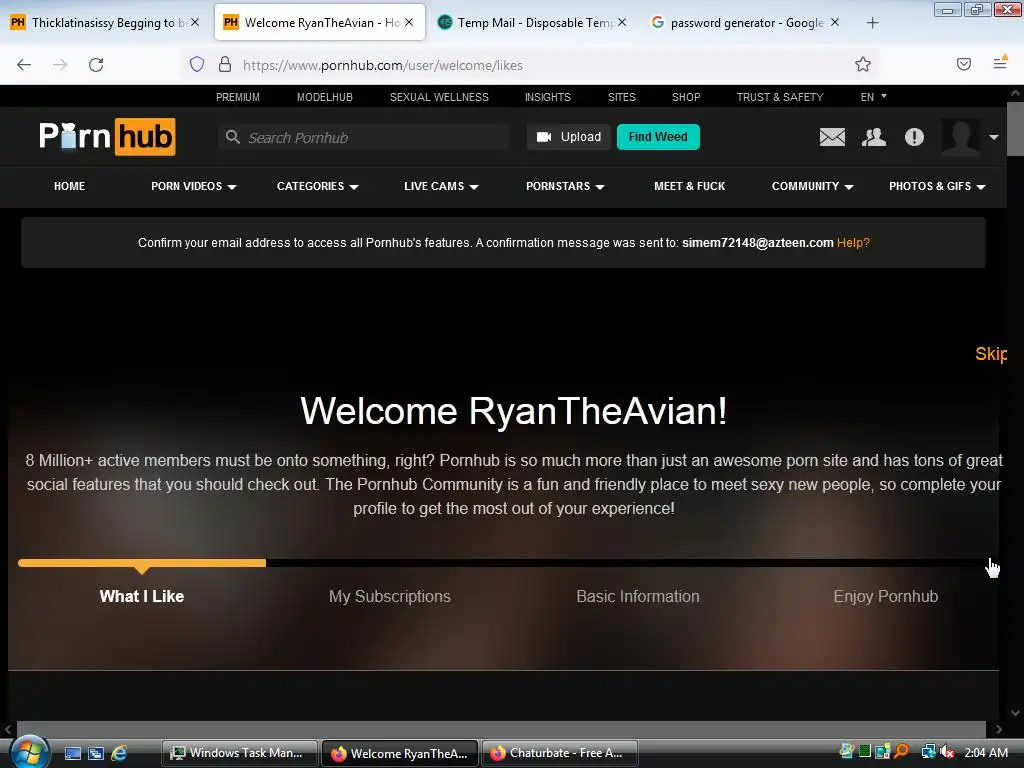Open the SHOP top link

coord(686,97)
